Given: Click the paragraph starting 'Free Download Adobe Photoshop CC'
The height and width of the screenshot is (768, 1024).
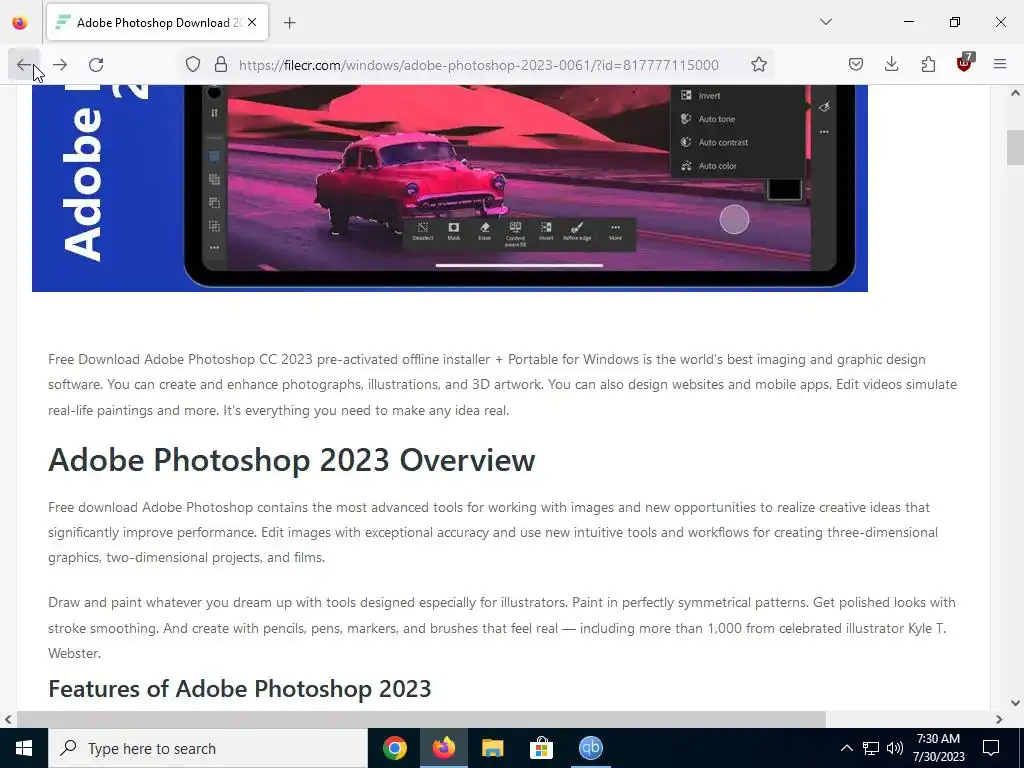Looking at the screenshot, I should [503, 385].
